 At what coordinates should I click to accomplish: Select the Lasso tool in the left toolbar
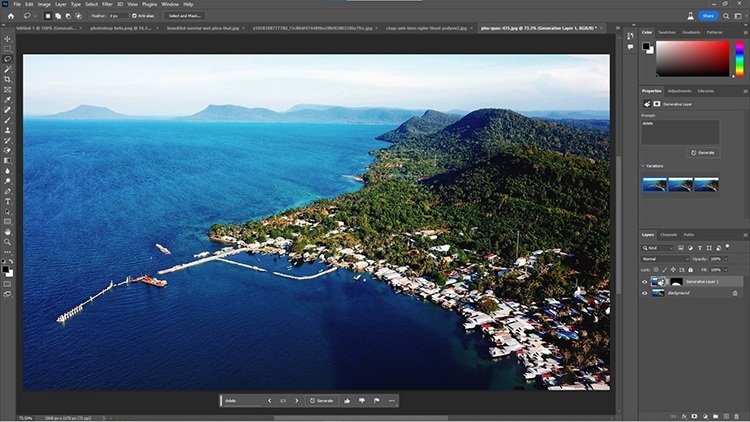pyautogui.click(x=7, y=59)
